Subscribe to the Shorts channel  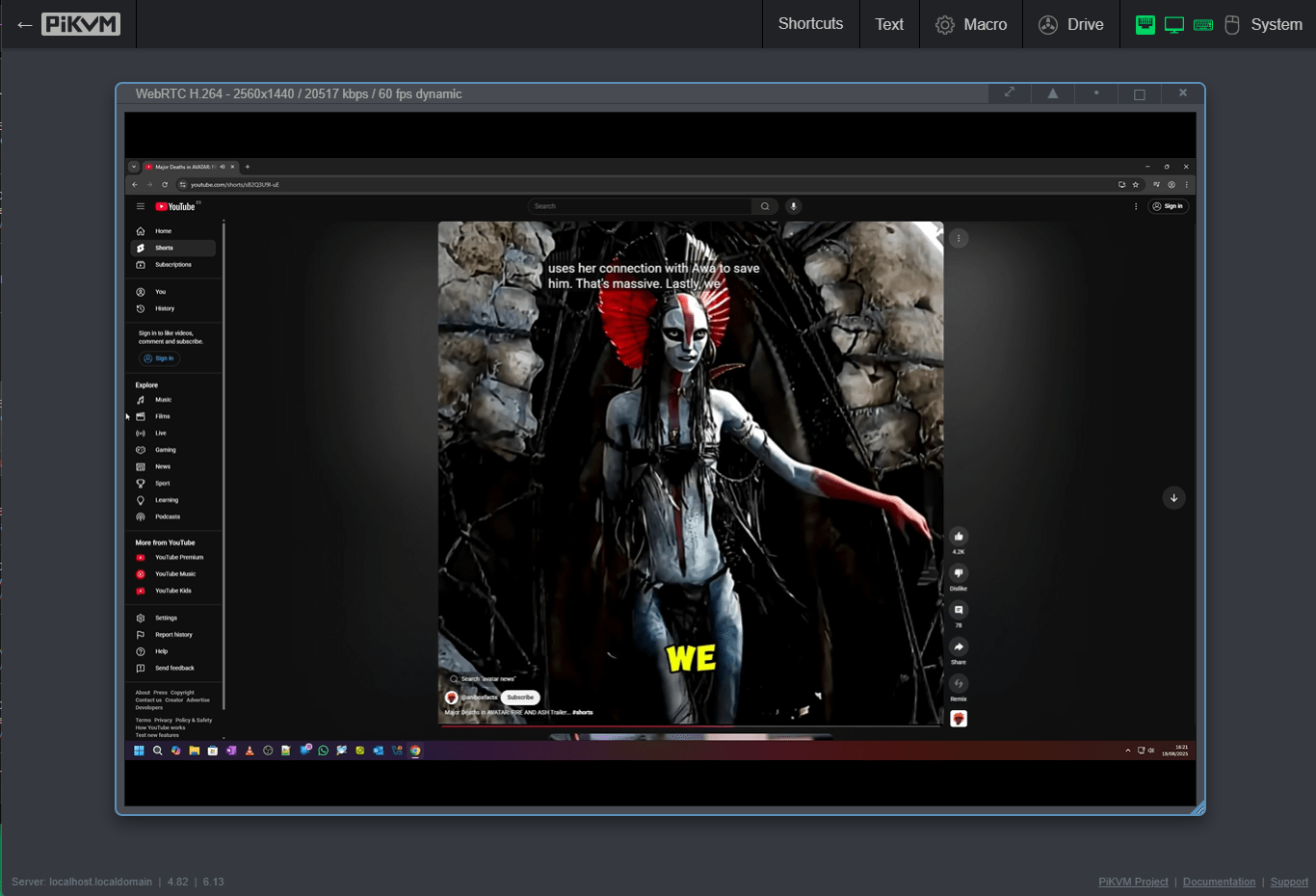[520, 697]
